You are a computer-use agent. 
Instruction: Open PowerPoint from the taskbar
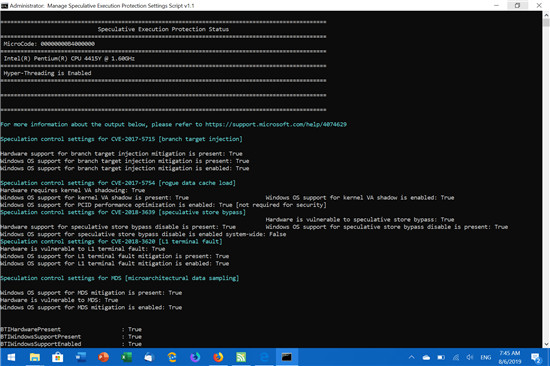point(103,357)
